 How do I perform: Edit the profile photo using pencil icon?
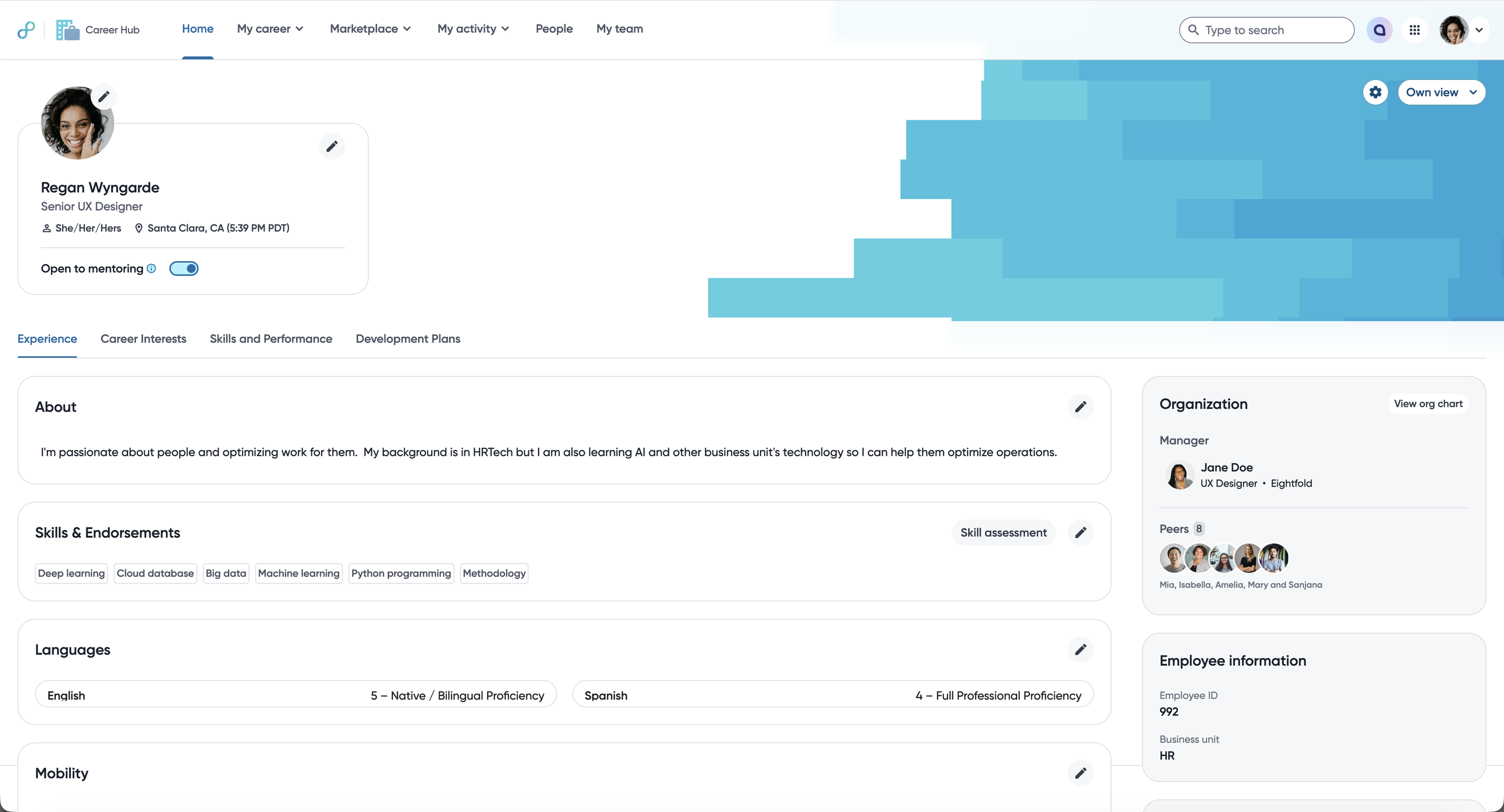click(x=103, y=96)
